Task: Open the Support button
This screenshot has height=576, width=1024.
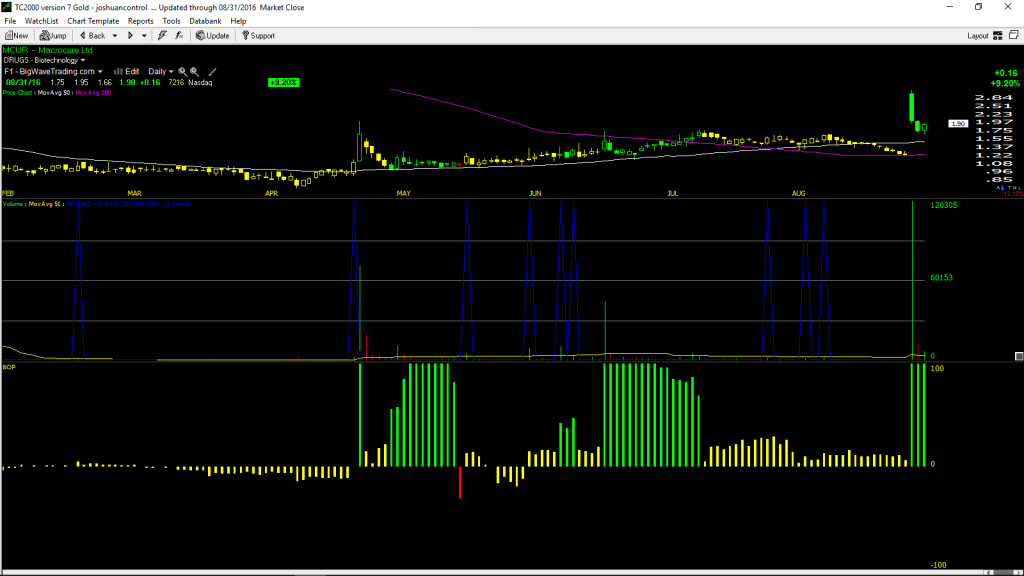Action: coord(259,36)
